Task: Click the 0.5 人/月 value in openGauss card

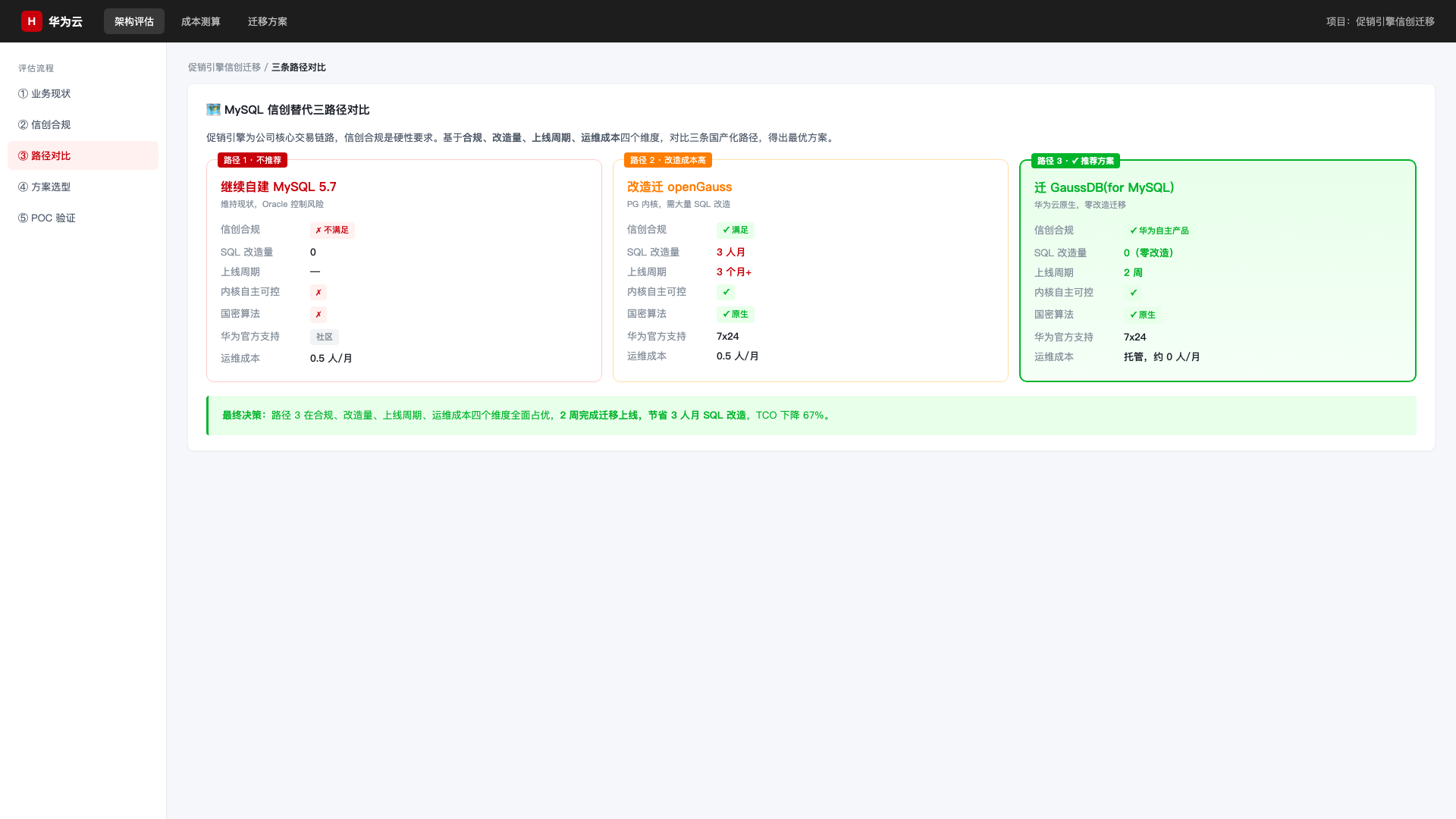Action: (738, 356)
